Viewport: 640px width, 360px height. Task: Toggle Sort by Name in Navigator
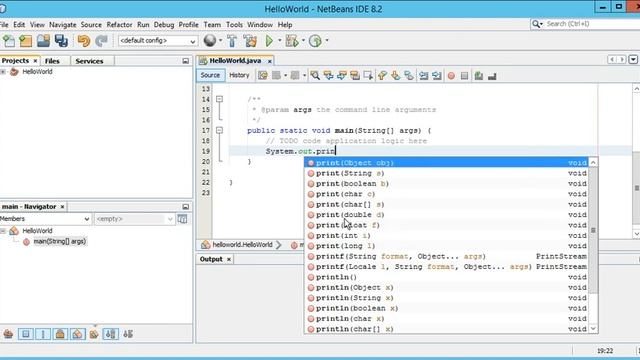(111, 334)
